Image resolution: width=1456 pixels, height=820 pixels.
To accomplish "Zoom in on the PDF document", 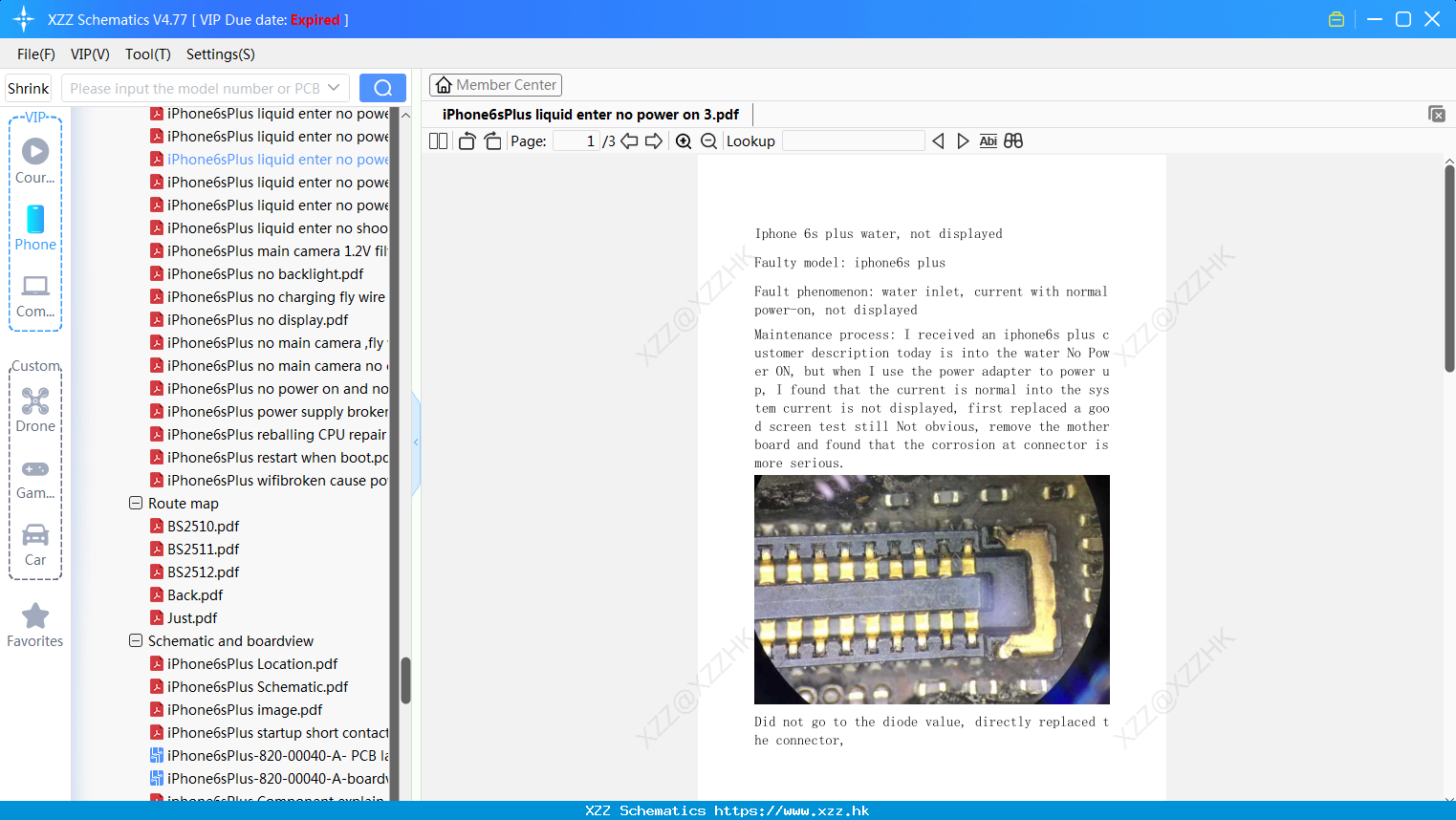I will coord(684,140).
